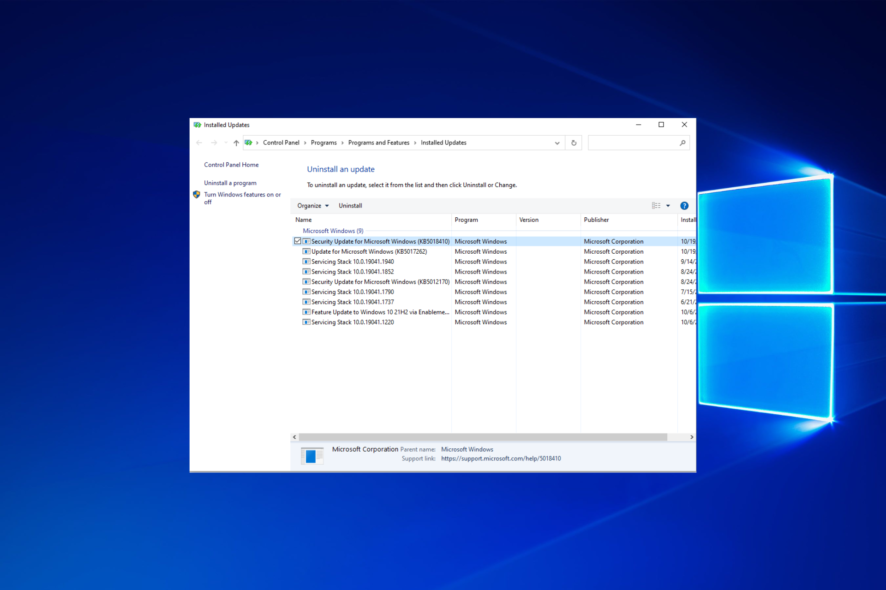Open Uninstall a program link
Screen dimensions: 886x590
pos(230,183)
